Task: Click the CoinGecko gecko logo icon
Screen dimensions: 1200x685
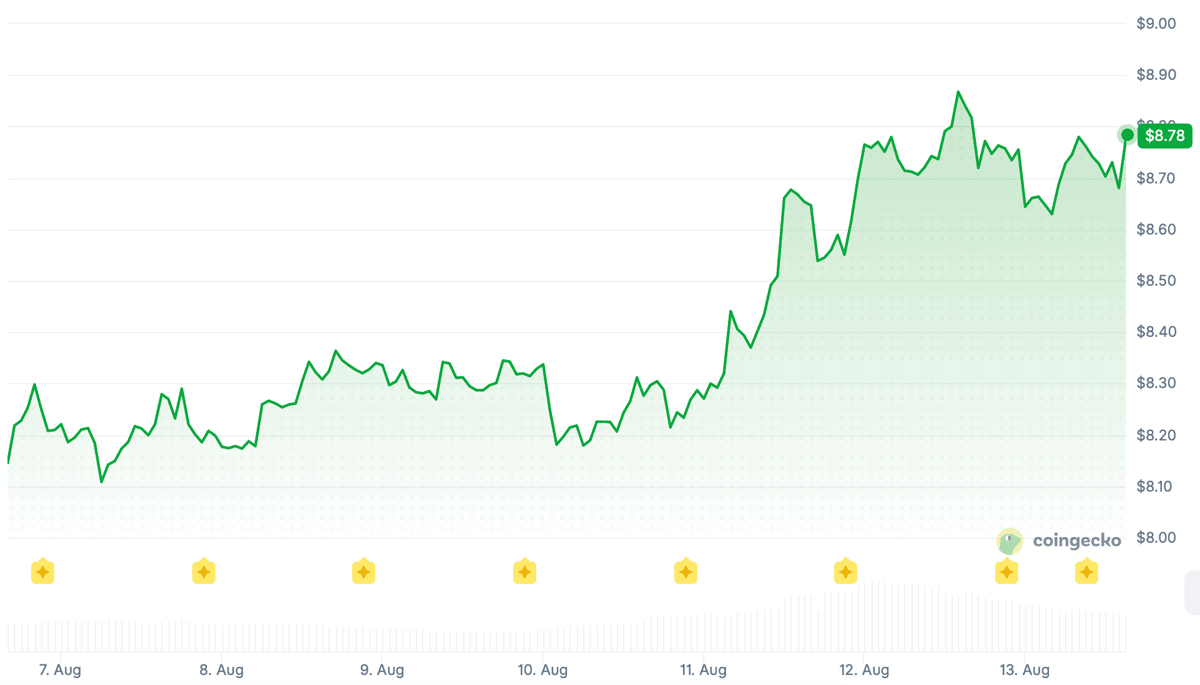Action: pyautogui.click(x=1010, y=541)
